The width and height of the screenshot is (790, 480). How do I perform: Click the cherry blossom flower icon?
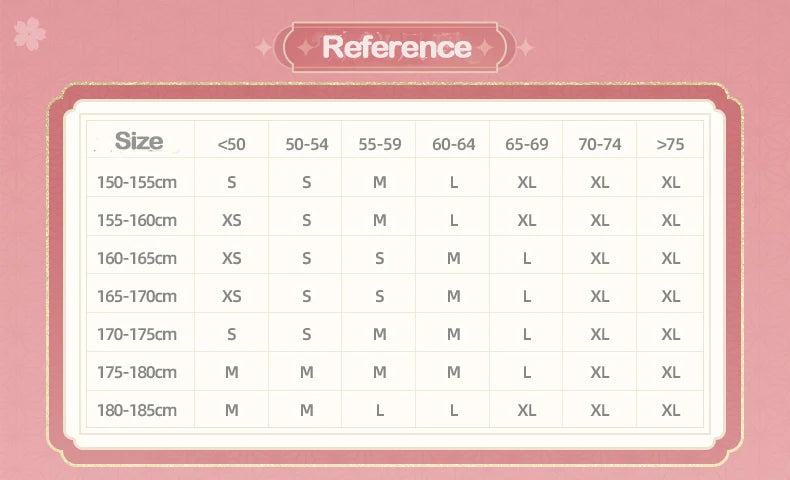[30, 34]
